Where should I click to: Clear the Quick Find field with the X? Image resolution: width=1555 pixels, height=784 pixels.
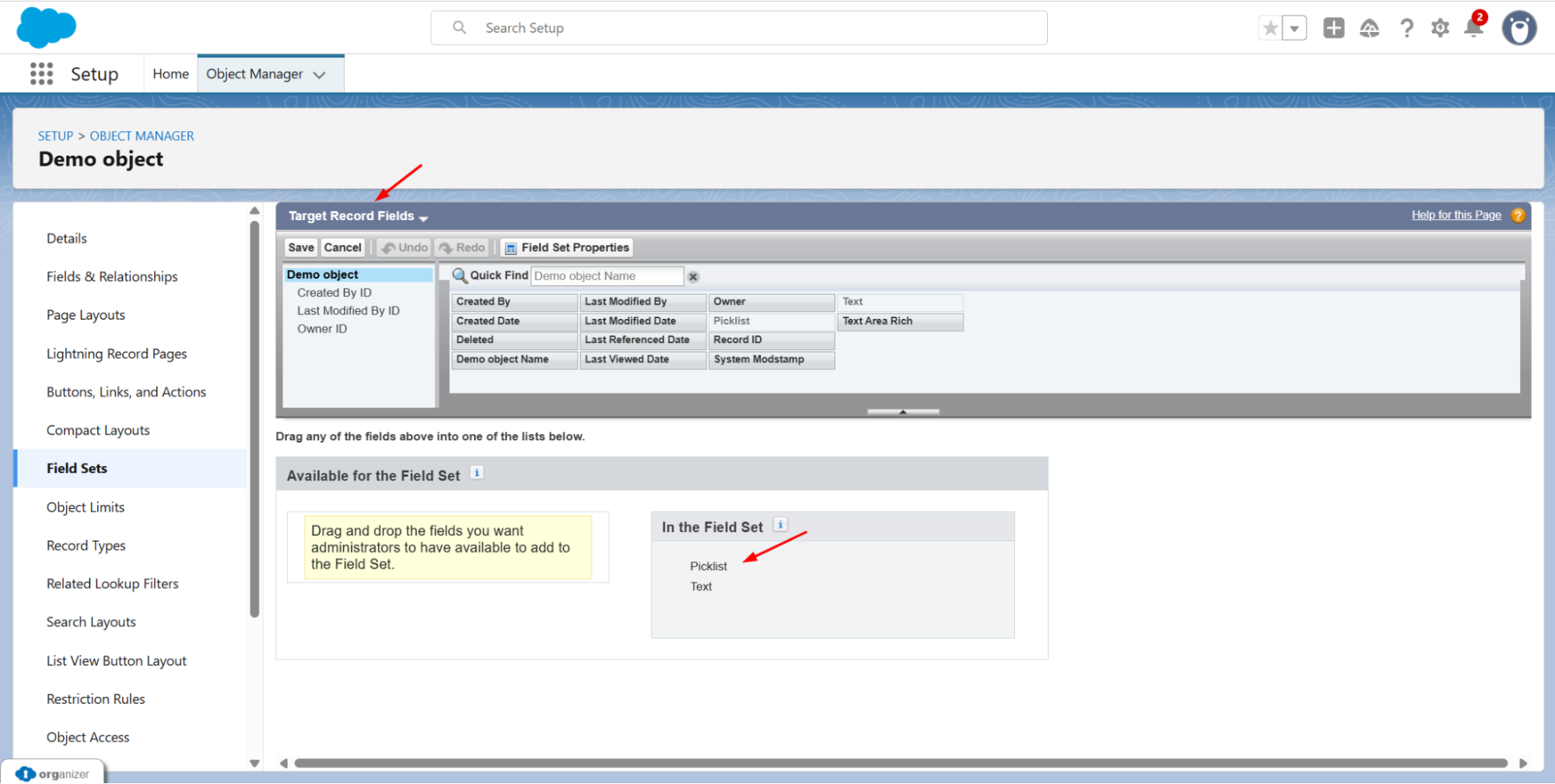[x=693, y=277]
